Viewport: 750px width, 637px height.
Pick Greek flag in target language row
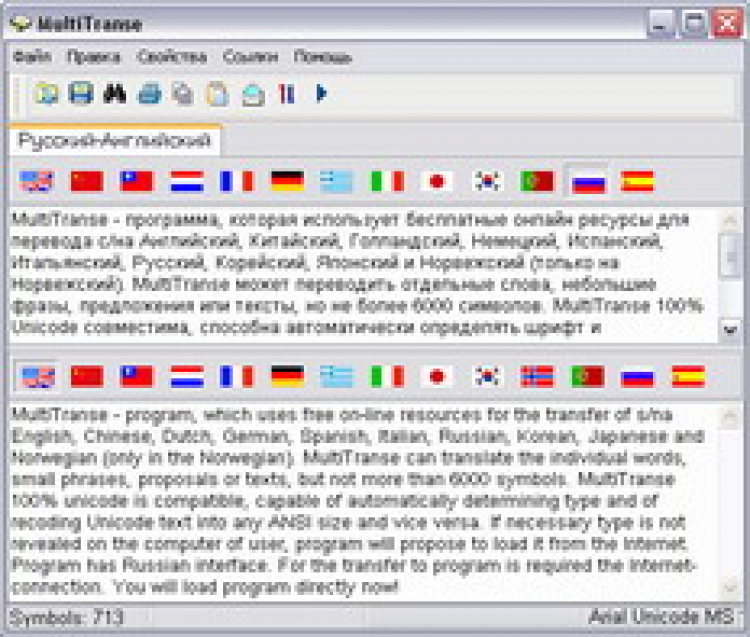point(337,376)
